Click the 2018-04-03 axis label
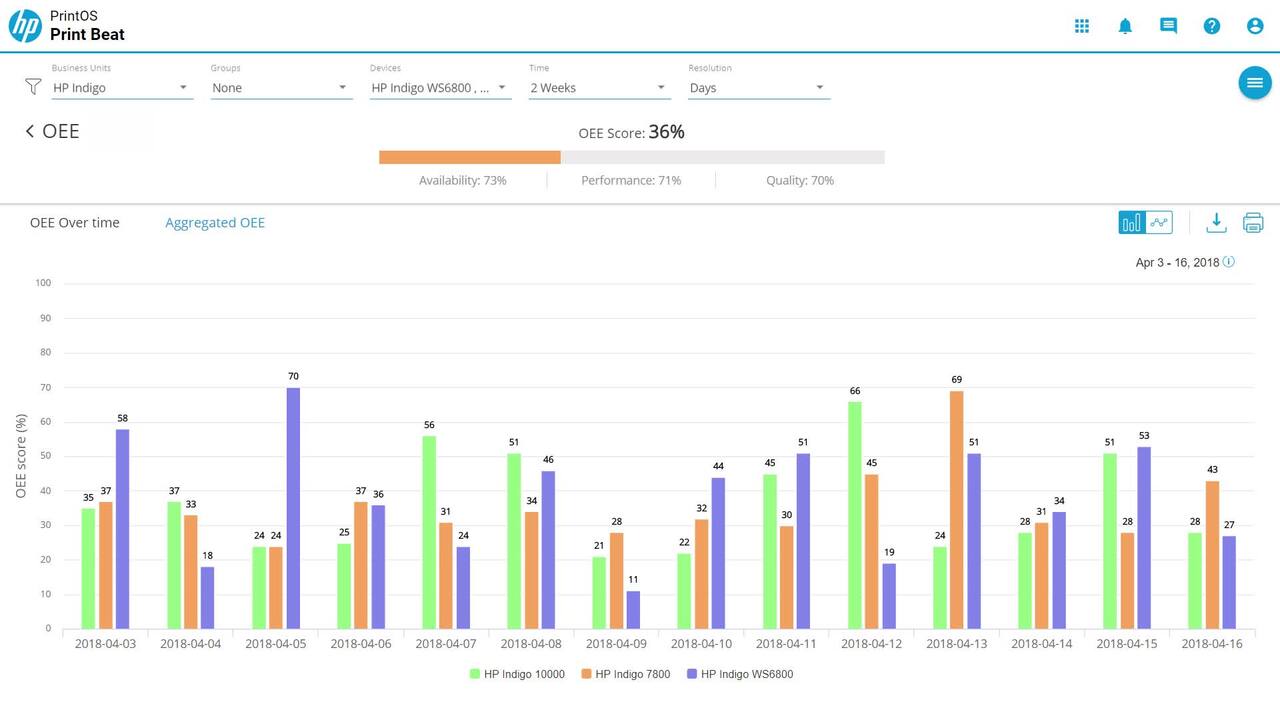The width and height of the screenshot is (1280, 720). 106,644
